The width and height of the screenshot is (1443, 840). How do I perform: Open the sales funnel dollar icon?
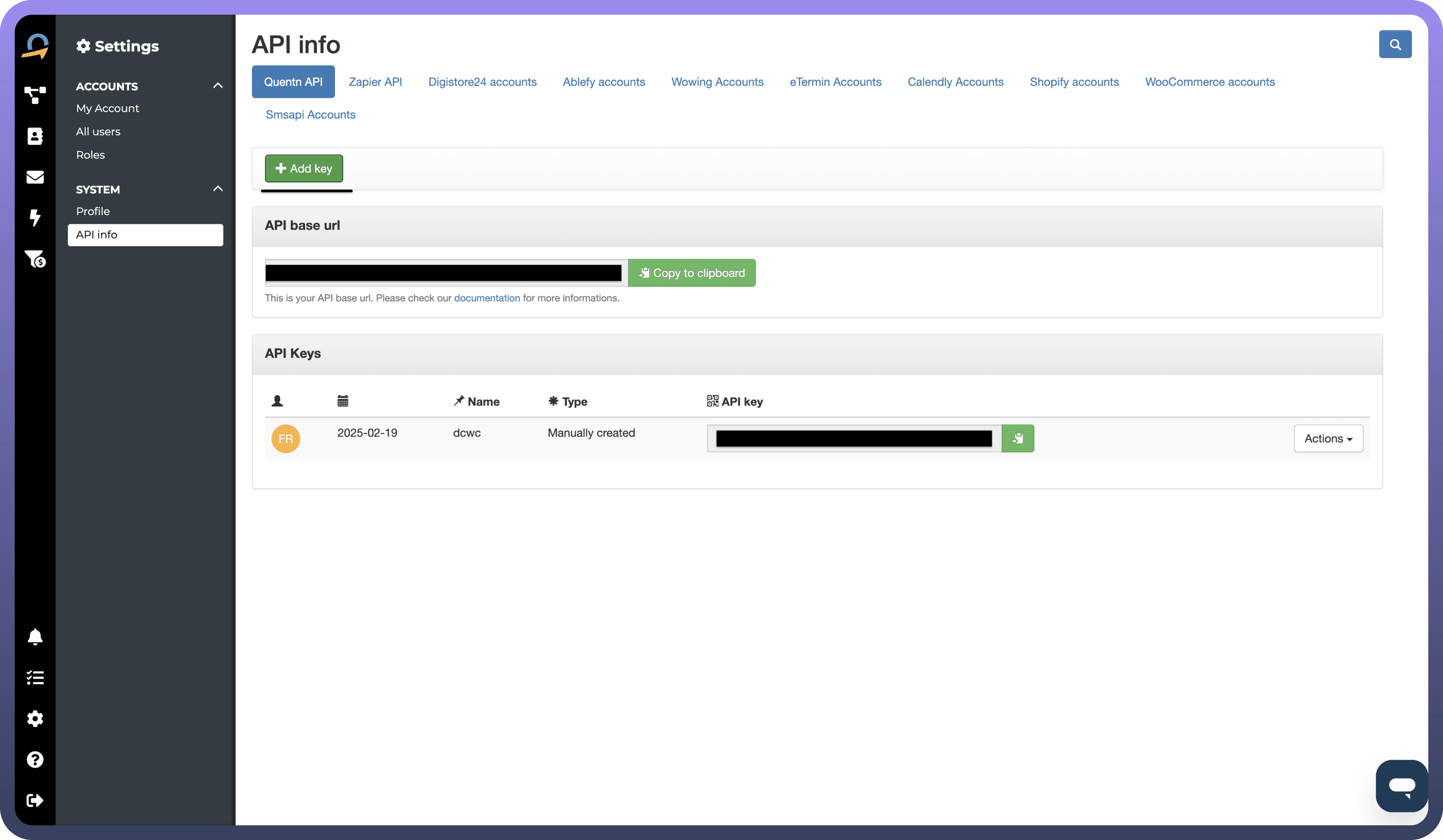35,259
